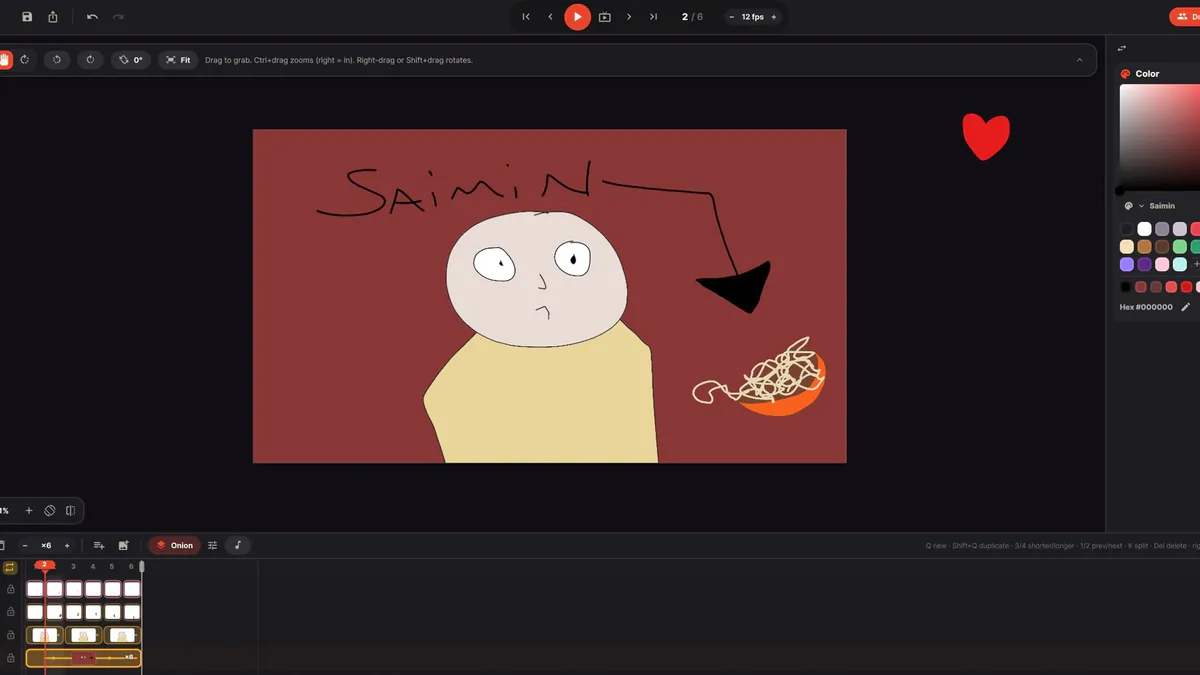
Task: Toggle Onion skinning
Action: click(x=174, y=546)
